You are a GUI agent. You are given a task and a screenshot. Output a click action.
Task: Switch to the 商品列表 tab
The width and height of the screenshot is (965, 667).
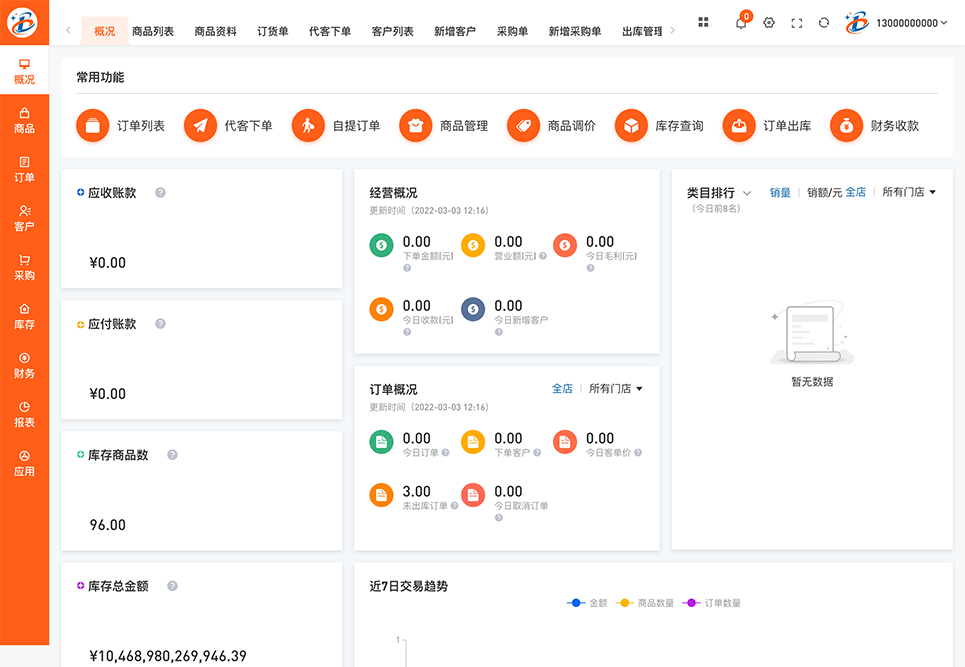pyautogui.click(x=153, y=31)
